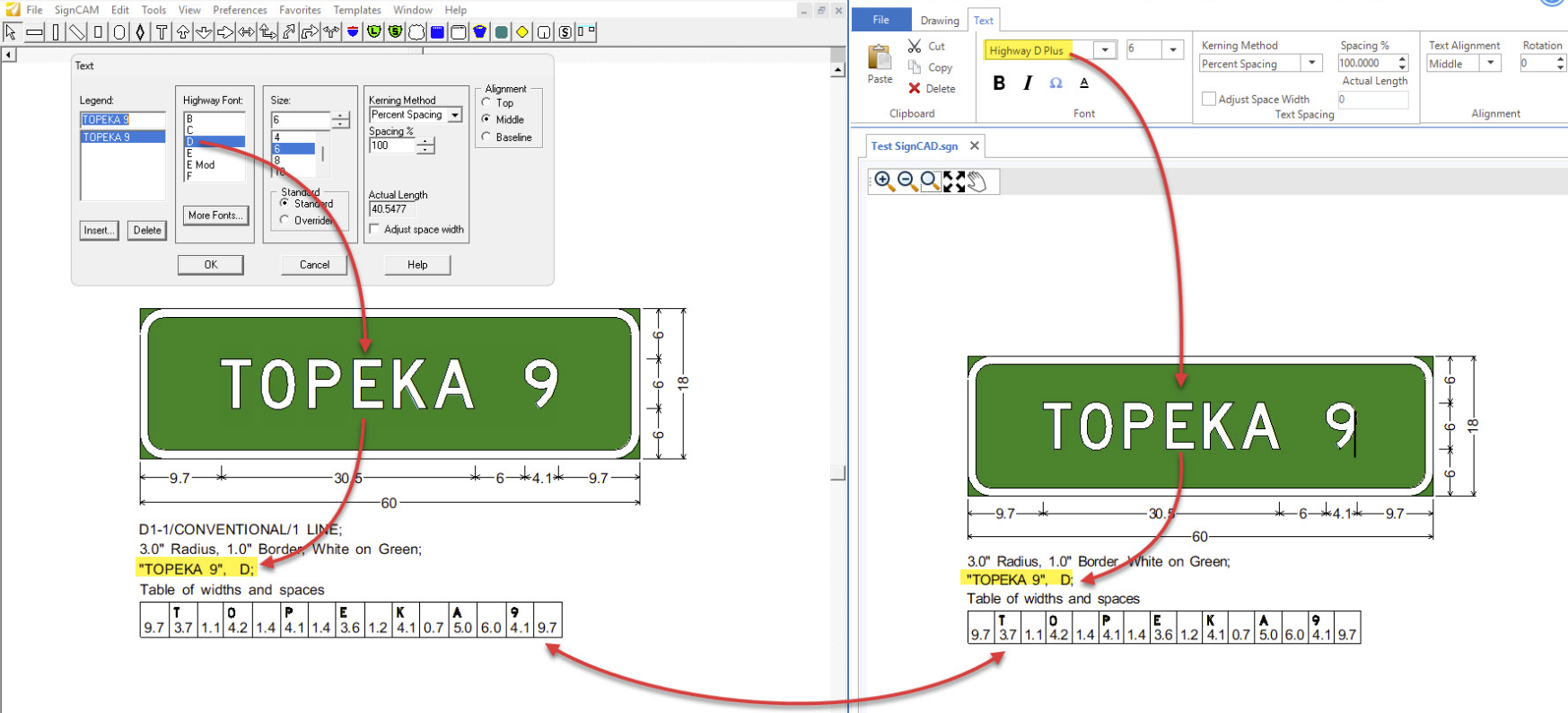Choose the yellow diamond sign shape tool
This screenshot has height=713, width=1568.
522,32
